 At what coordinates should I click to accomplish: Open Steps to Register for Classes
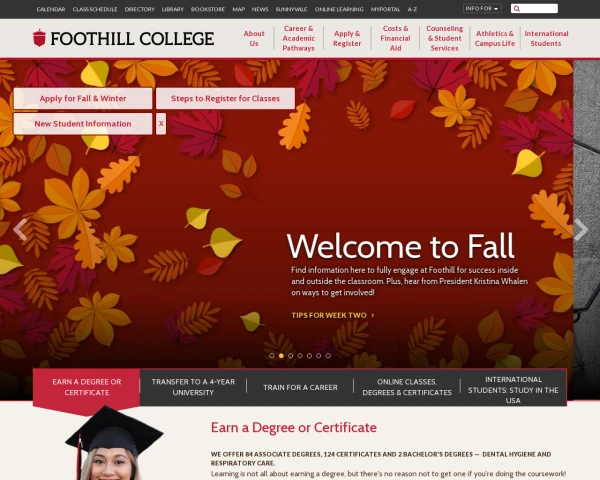[225, 98]
